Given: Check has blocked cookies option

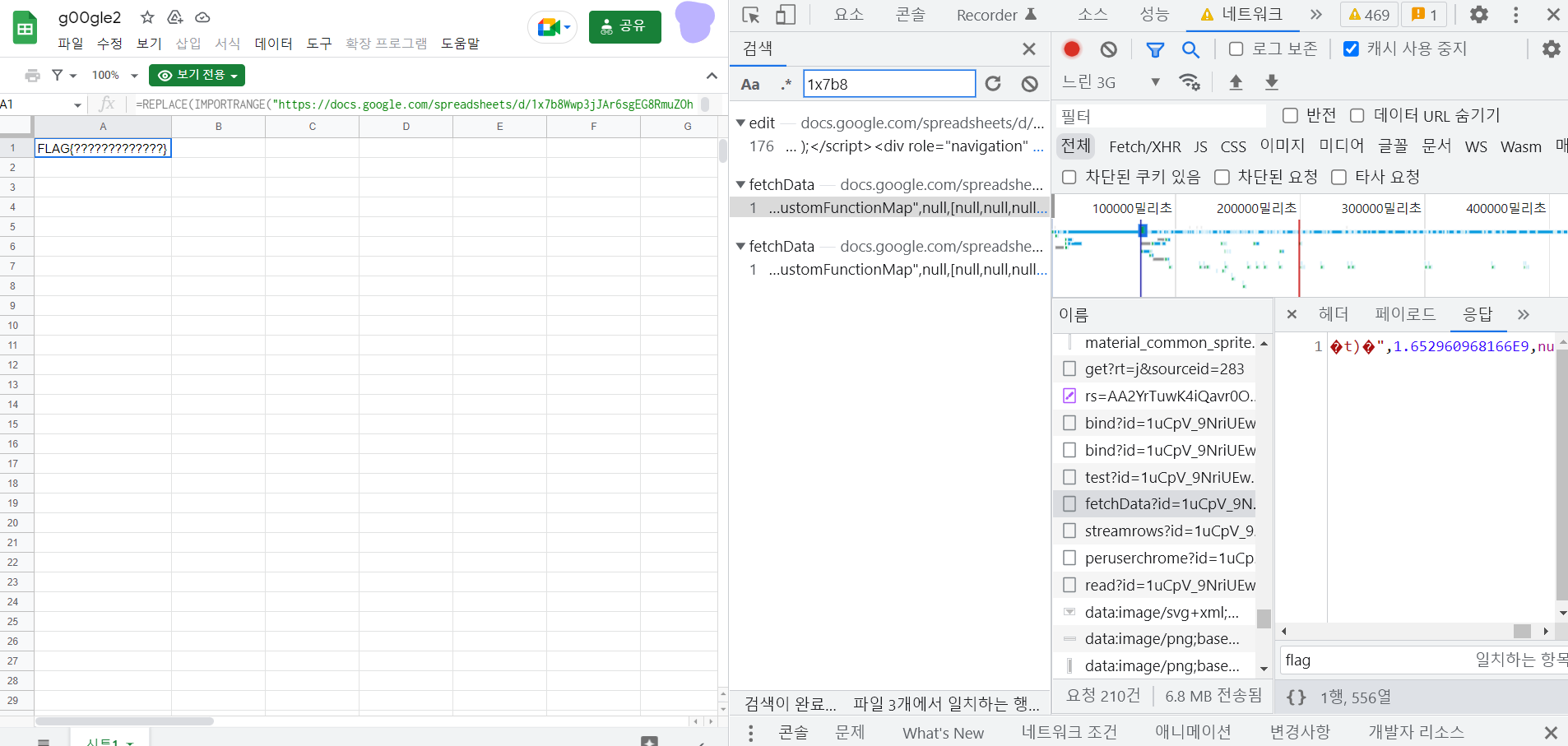Looking at the screenshot, I should coord(1069,177).
